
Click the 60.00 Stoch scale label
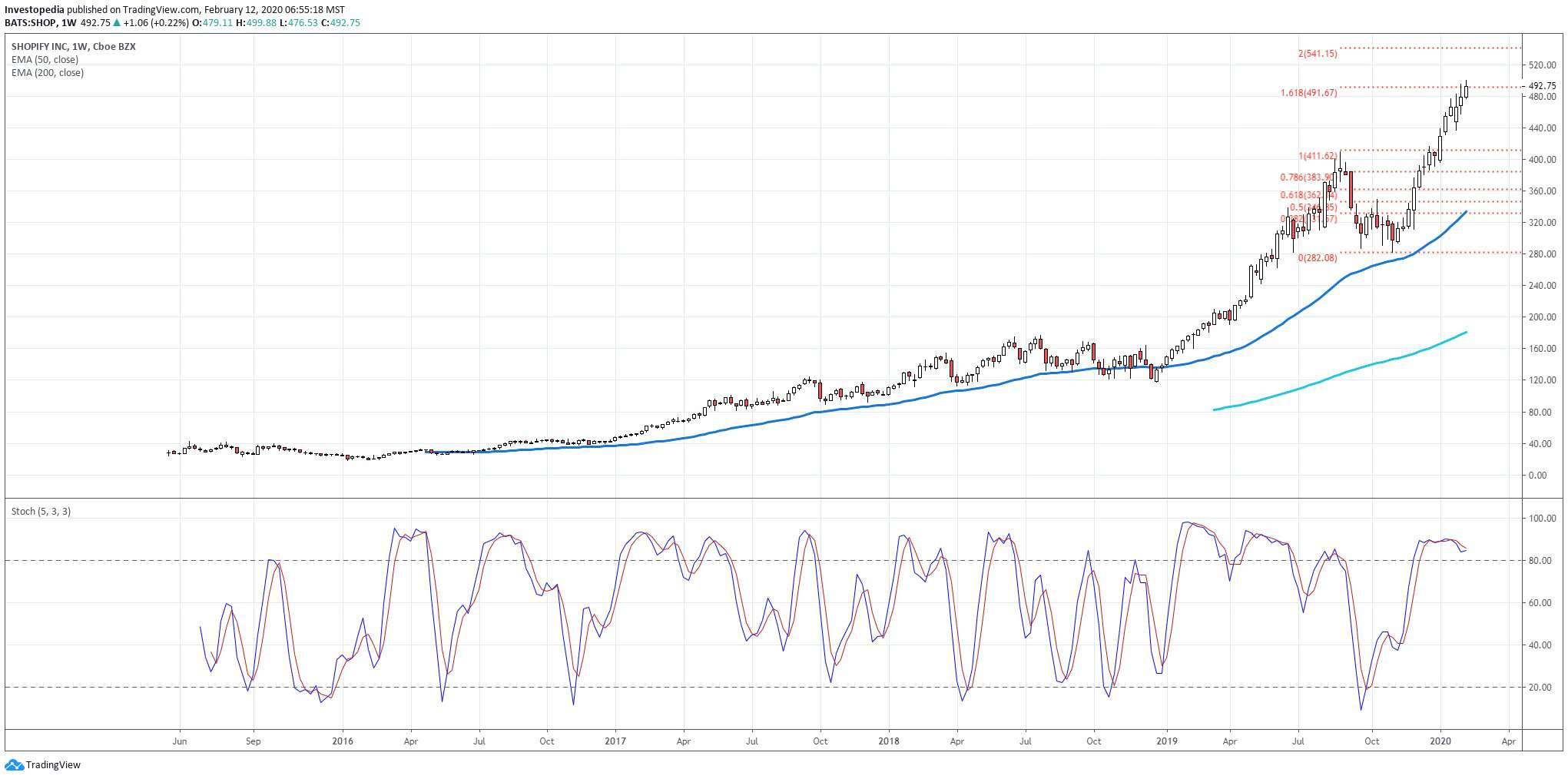(1540, 604)
